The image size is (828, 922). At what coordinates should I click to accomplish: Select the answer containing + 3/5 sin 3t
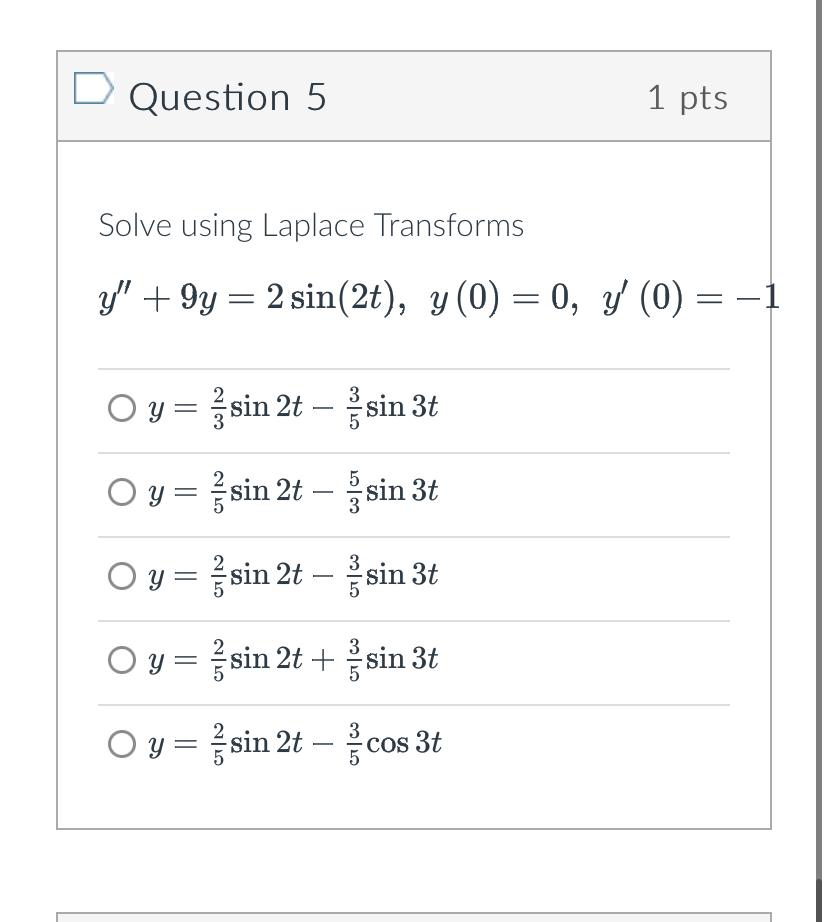pos(123,659)
